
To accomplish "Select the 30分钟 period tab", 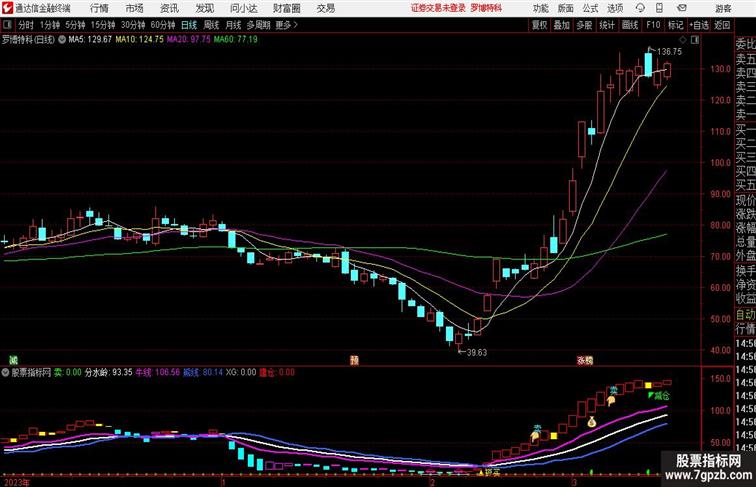I will (133, 25).
